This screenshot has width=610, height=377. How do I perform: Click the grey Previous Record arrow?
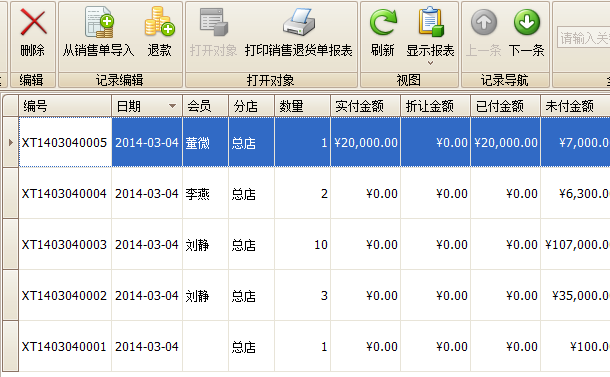484,22
